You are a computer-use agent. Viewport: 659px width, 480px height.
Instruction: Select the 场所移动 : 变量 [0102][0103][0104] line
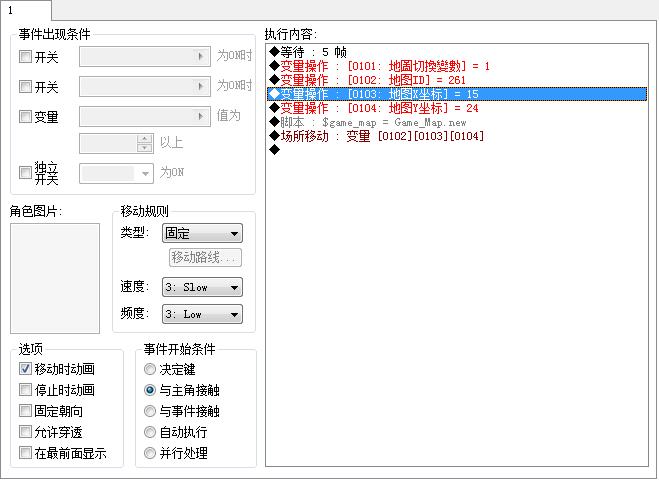[x=457, y=136]
